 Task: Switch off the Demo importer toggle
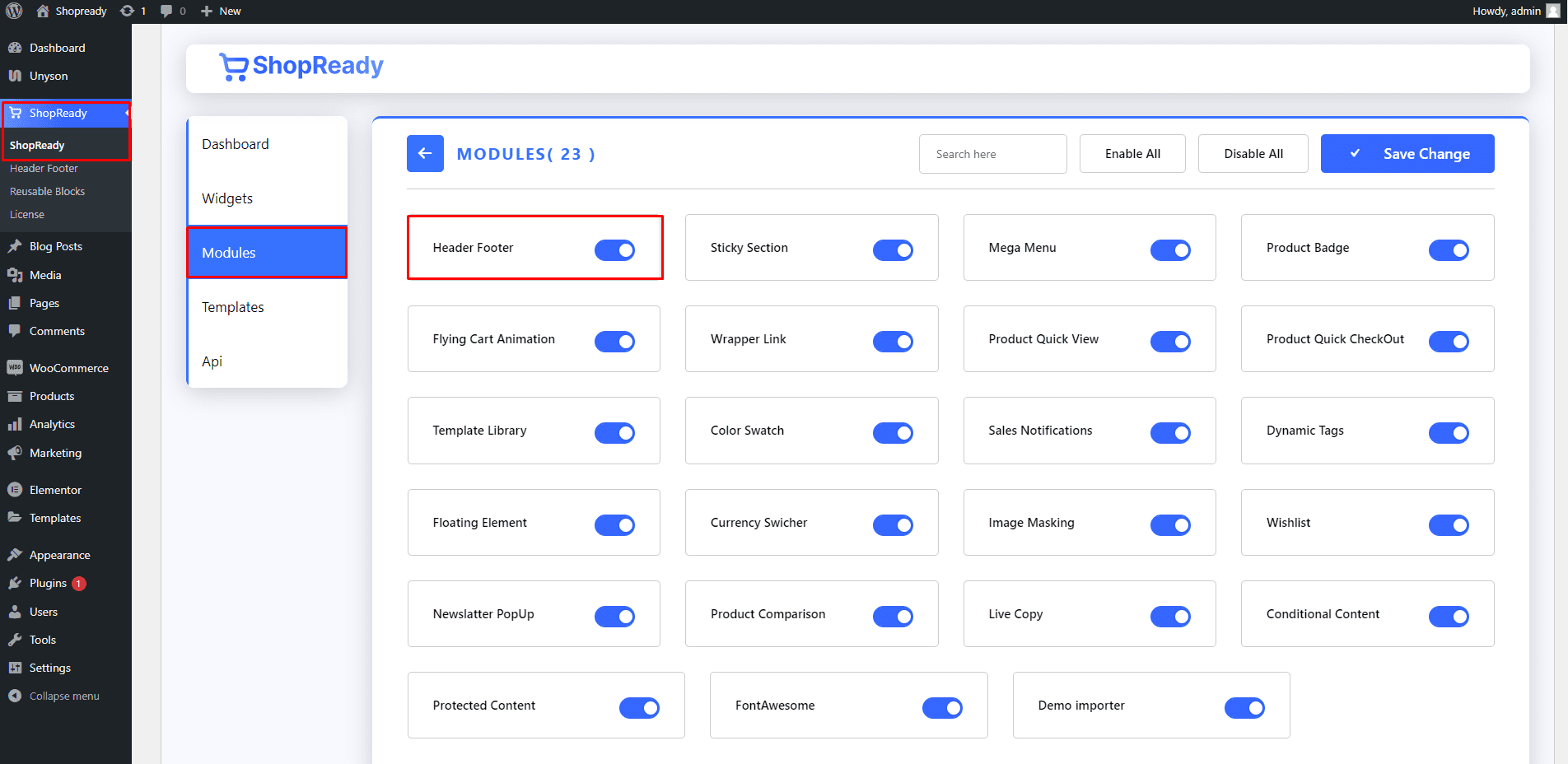coord(1244,707)
